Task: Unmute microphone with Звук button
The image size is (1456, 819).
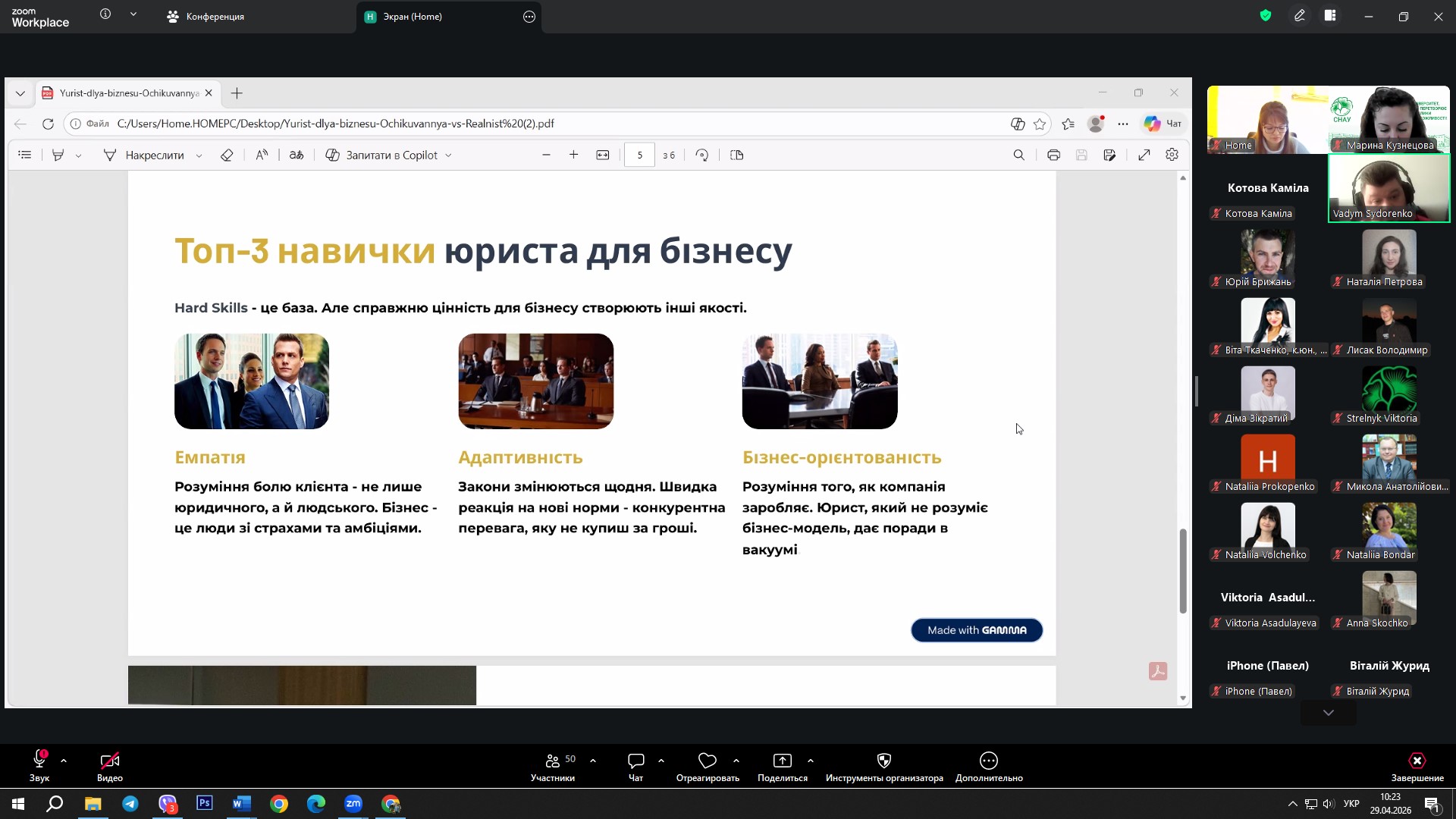Action: (x=39, y=765)
